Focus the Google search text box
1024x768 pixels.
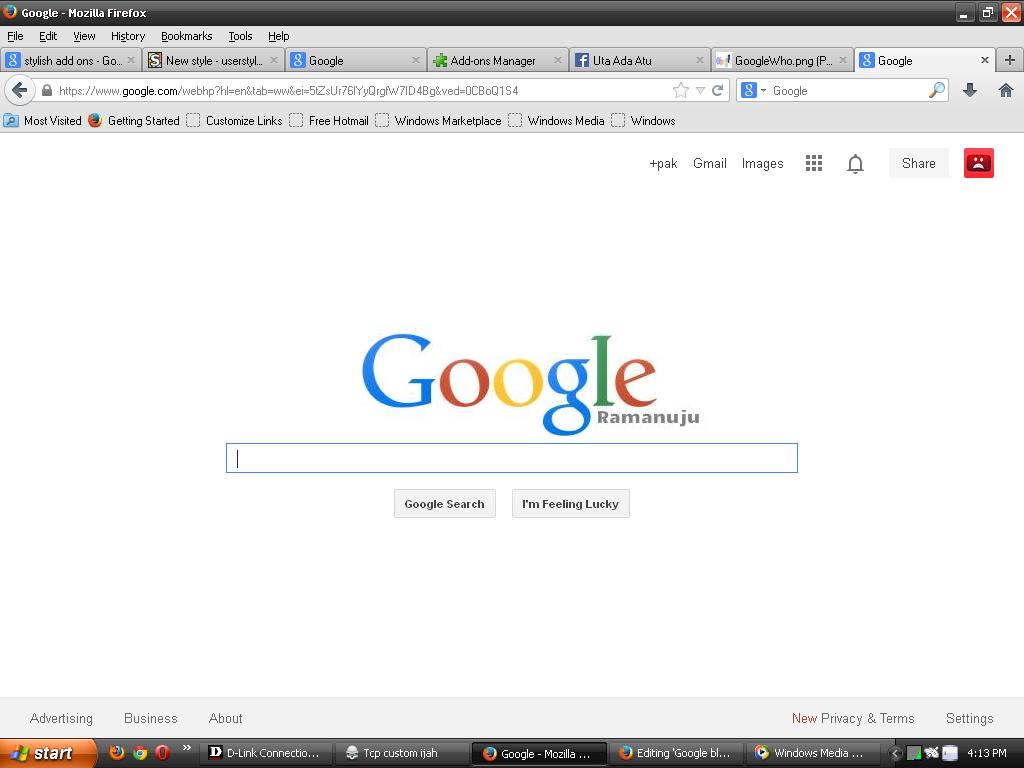tap(511, 458)
